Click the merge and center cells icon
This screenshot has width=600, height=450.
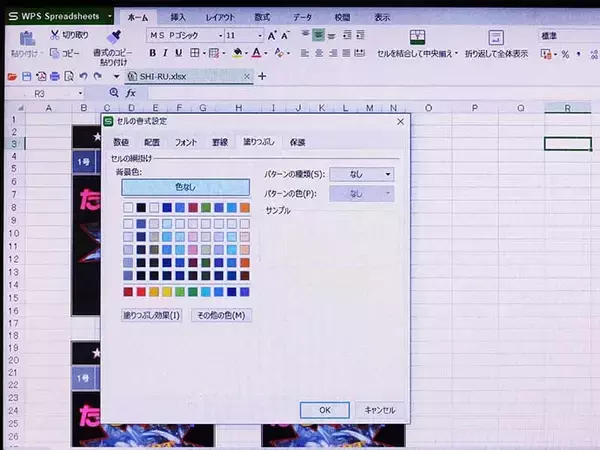point(416,36)
